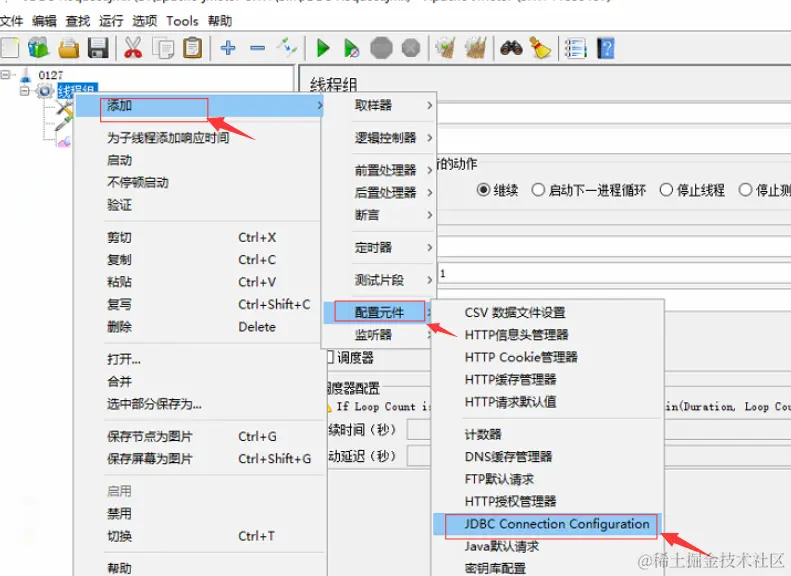Choose 禁用 in the context menu

tap(200, 513)
